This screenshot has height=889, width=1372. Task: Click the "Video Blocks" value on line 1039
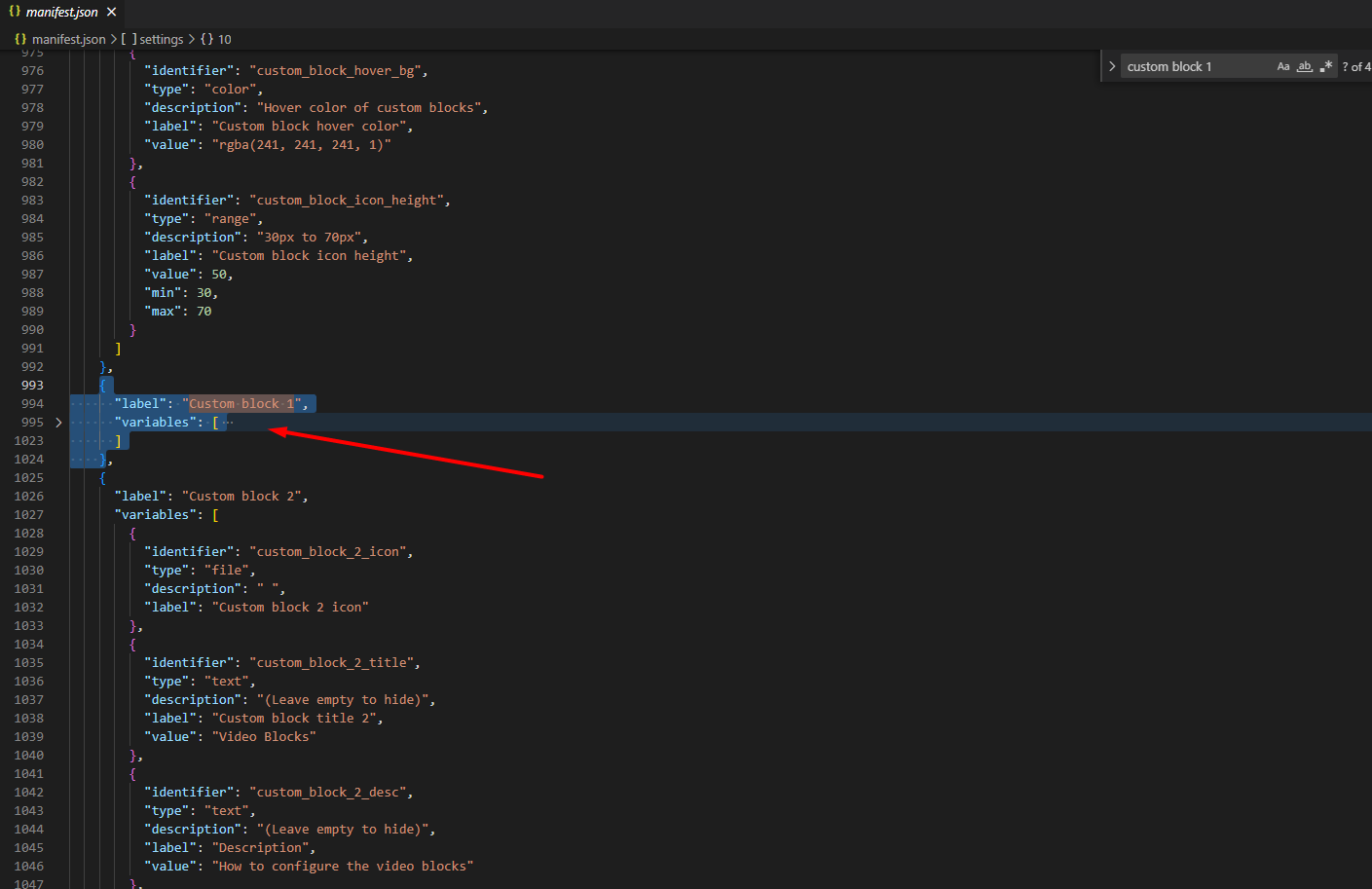click(264, 737)
